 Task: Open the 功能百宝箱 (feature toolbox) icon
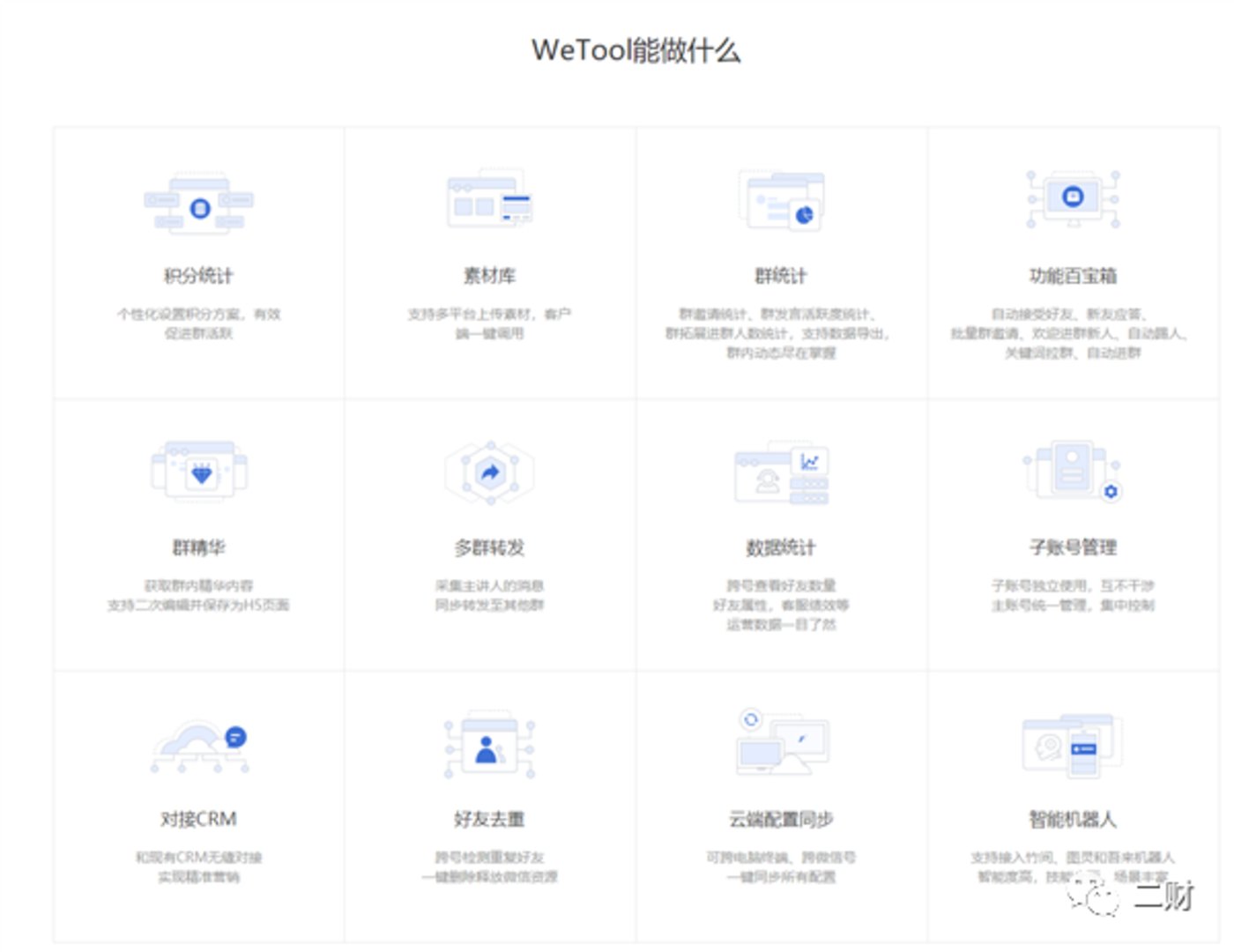click(x=1071, y=198)
